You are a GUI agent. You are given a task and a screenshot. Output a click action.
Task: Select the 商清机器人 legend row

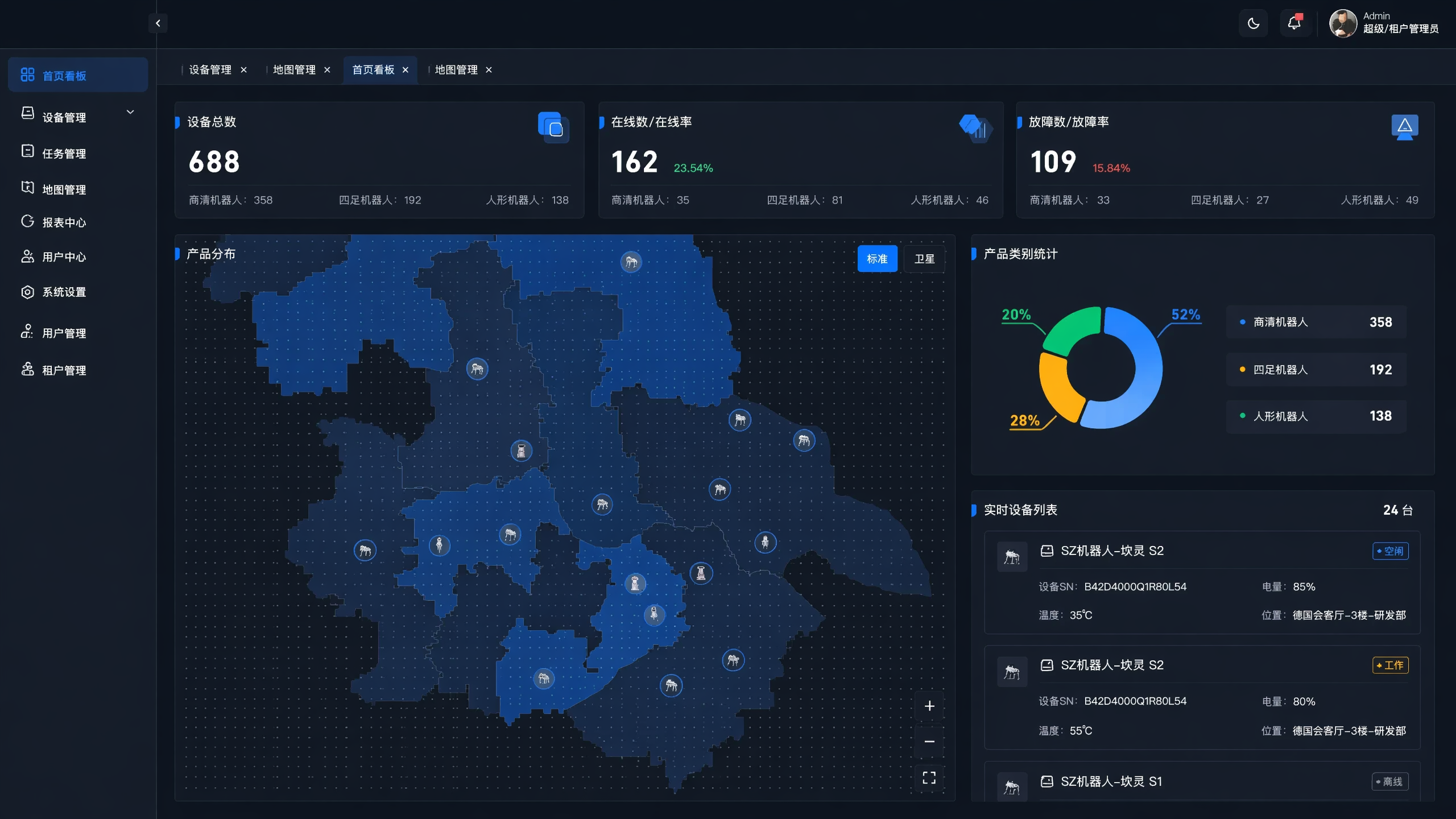click(1316, 322)
